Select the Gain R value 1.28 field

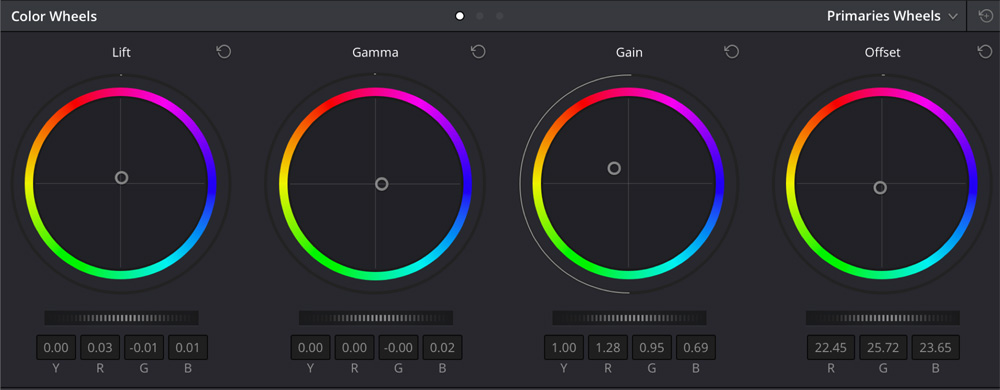(608, 348)
